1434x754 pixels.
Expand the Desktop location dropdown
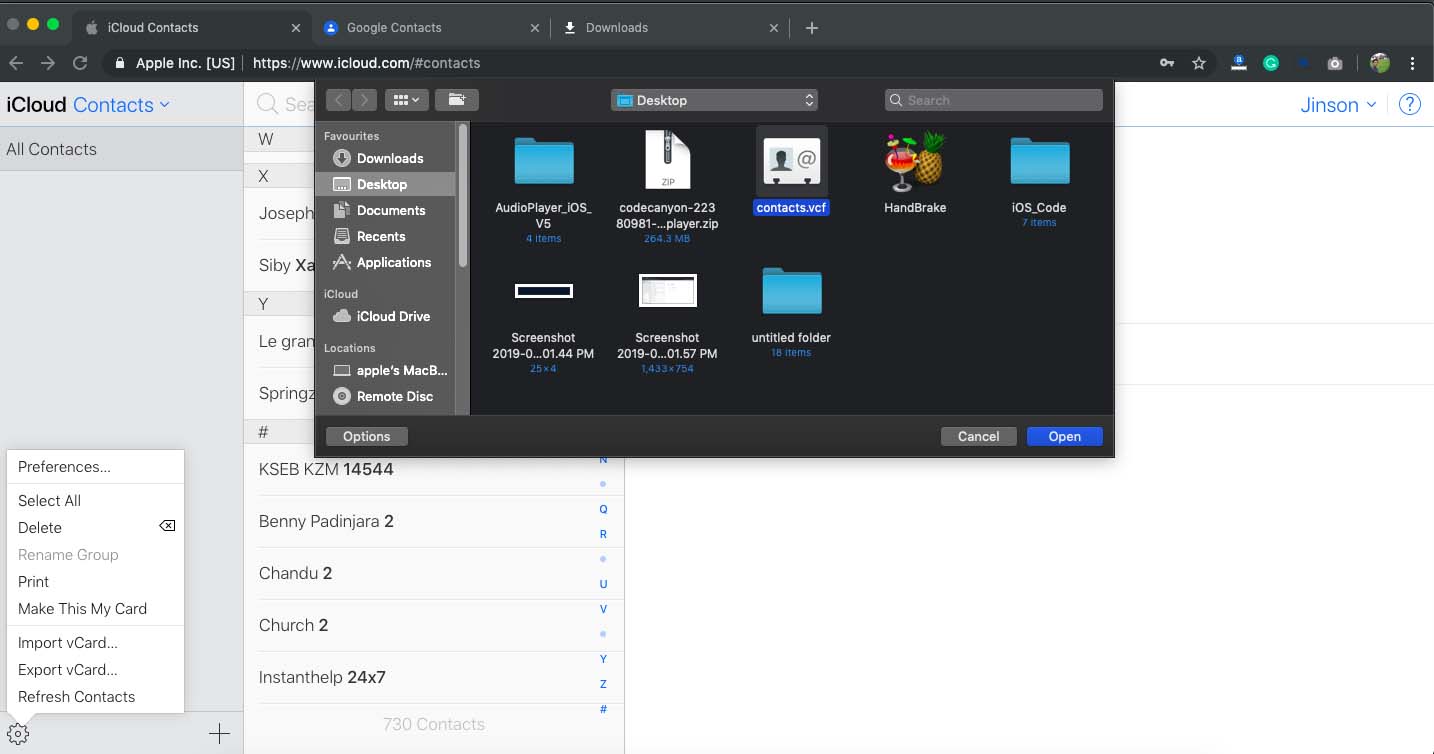(x=714, y=100)
